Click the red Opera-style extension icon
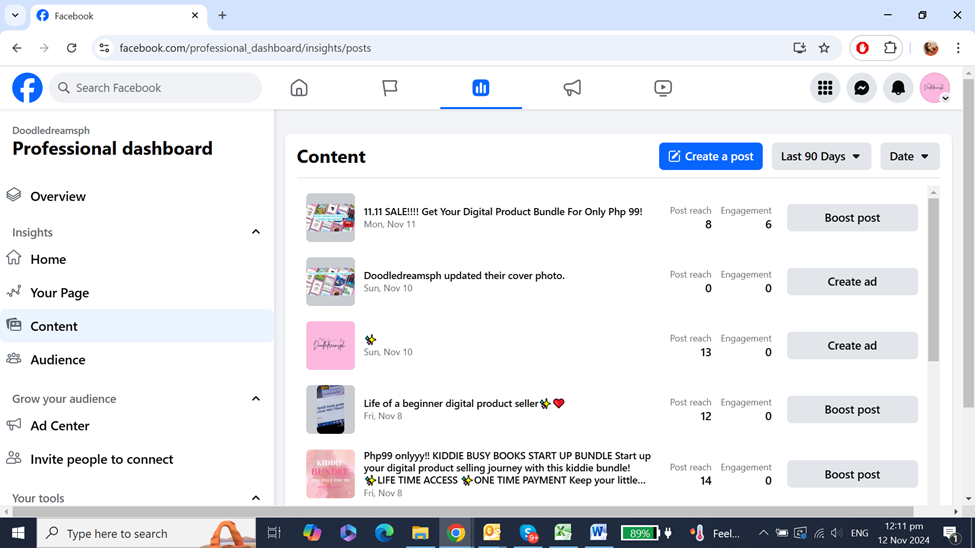The width and height of the screenshot is (975, 548). pyautogui.click(x=862, y=48)
